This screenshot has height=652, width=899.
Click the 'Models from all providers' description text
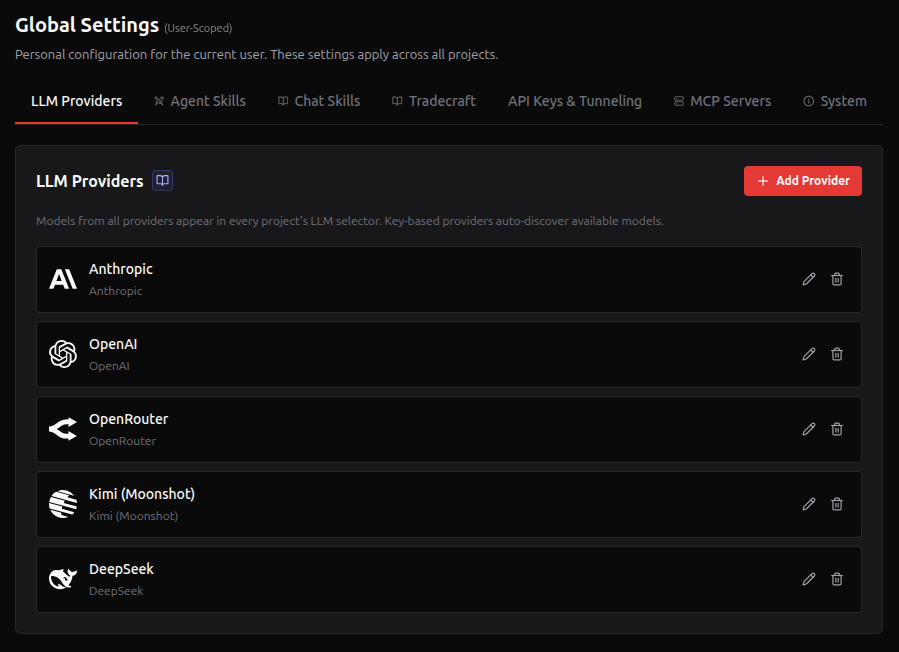coord(350,221)
